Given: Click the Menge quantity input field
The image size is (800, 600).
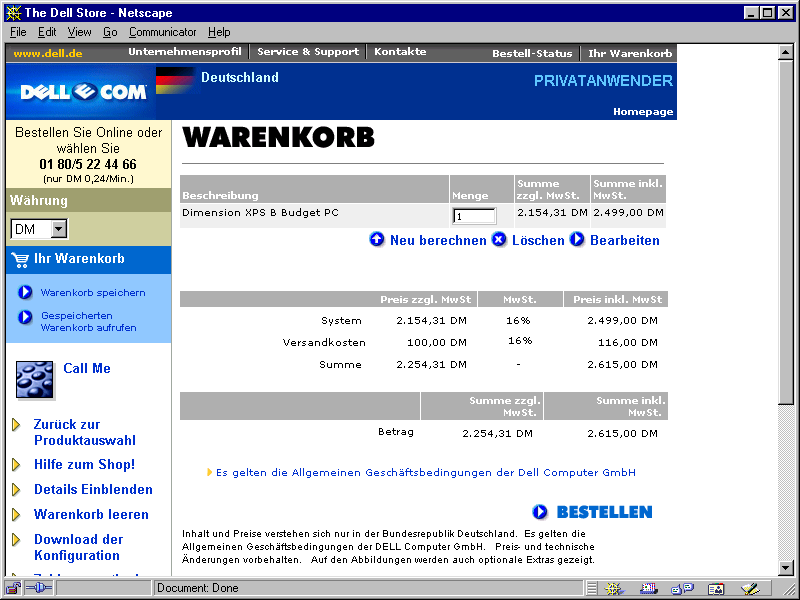Looking at the screenshot, I should point(474,216).
